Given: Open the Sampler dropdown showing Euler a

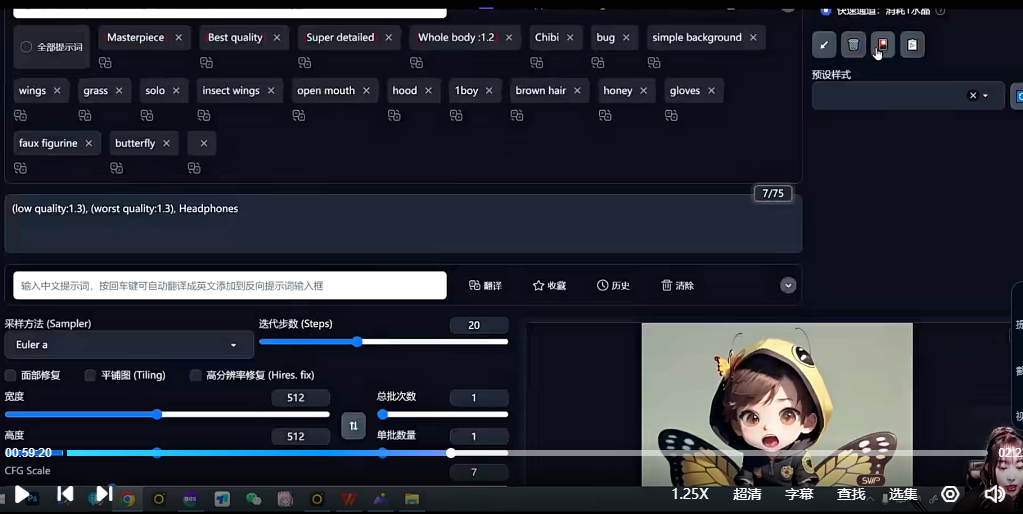Looking at the screenshot, I should click(129, 344).
